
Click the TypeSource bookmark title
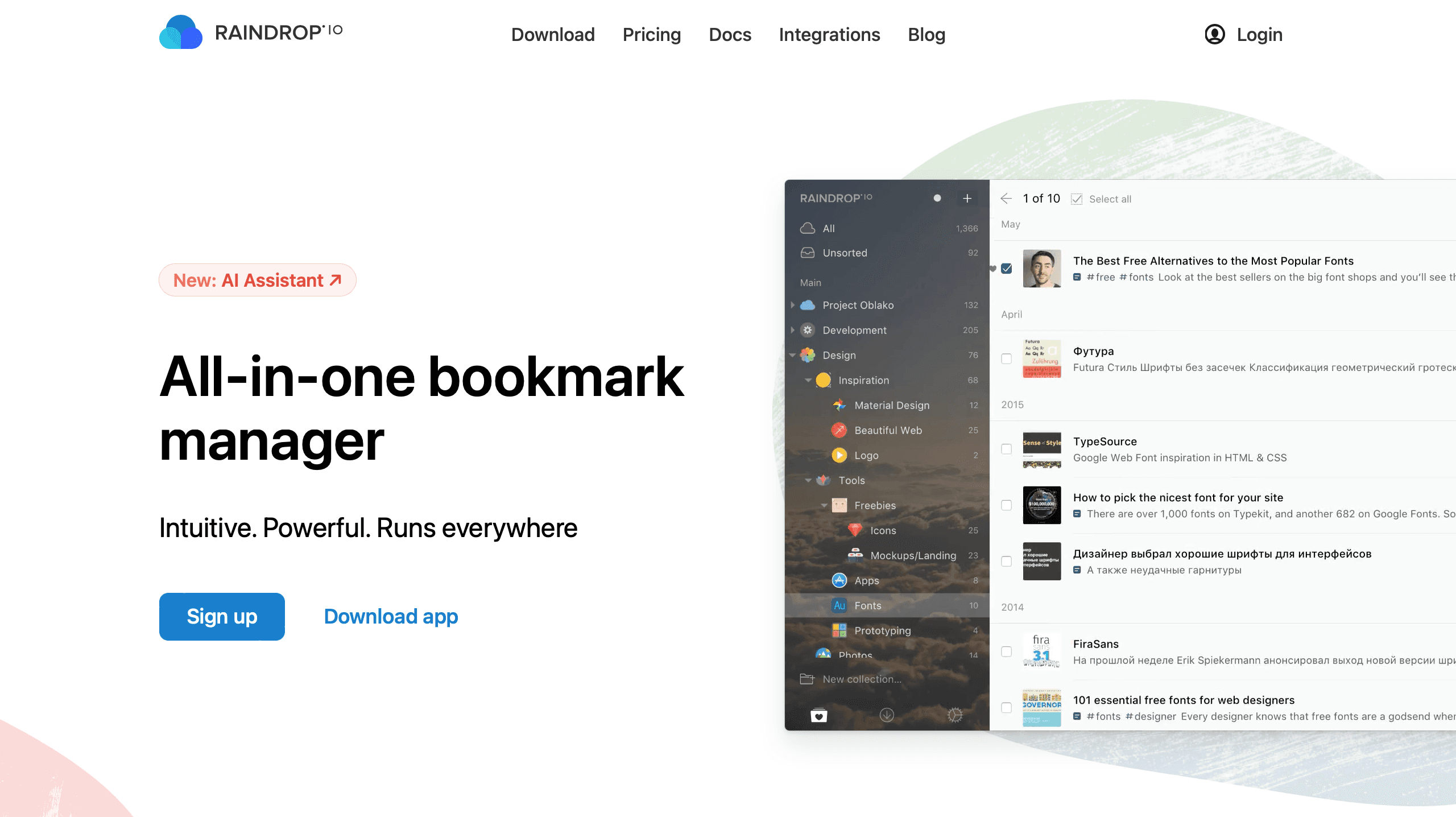[1105, 441]
